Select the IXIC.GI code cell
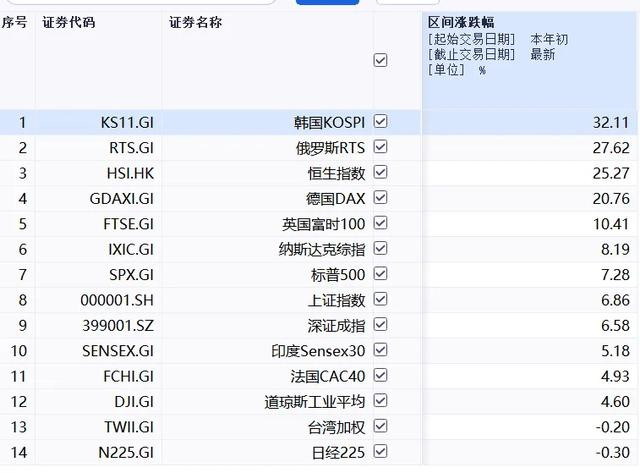The width and height of the screenshot is (640, 473). [98, 249]
